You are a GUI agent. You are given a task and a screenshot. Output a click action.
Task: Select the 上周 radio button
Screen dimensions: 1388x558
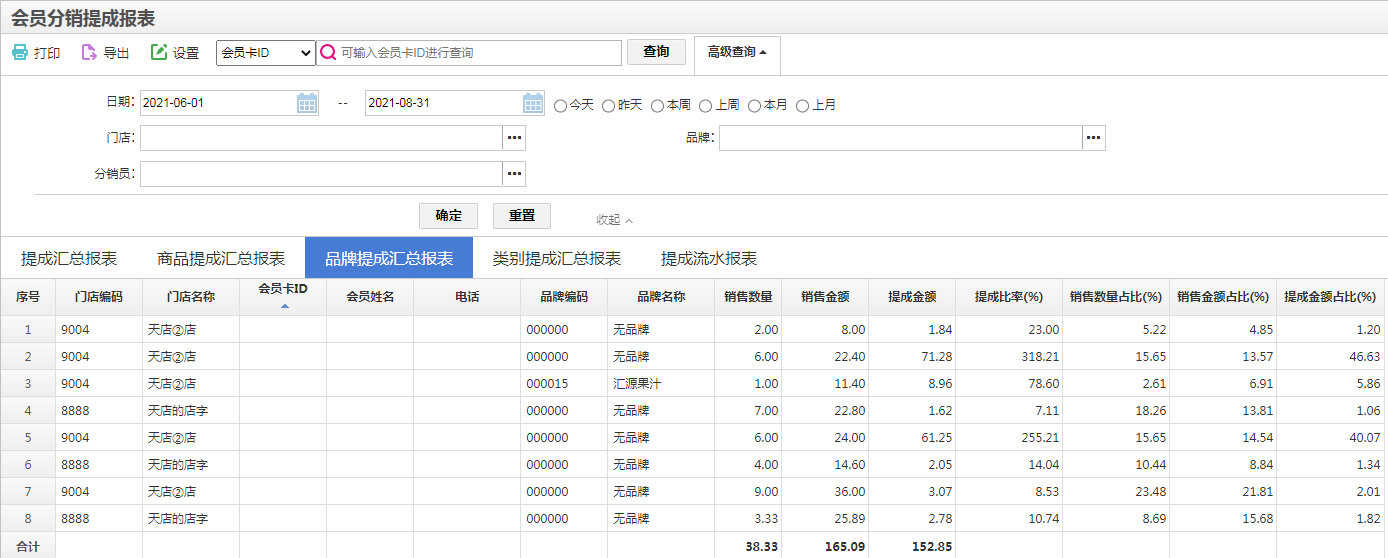(x=705, y=105)
